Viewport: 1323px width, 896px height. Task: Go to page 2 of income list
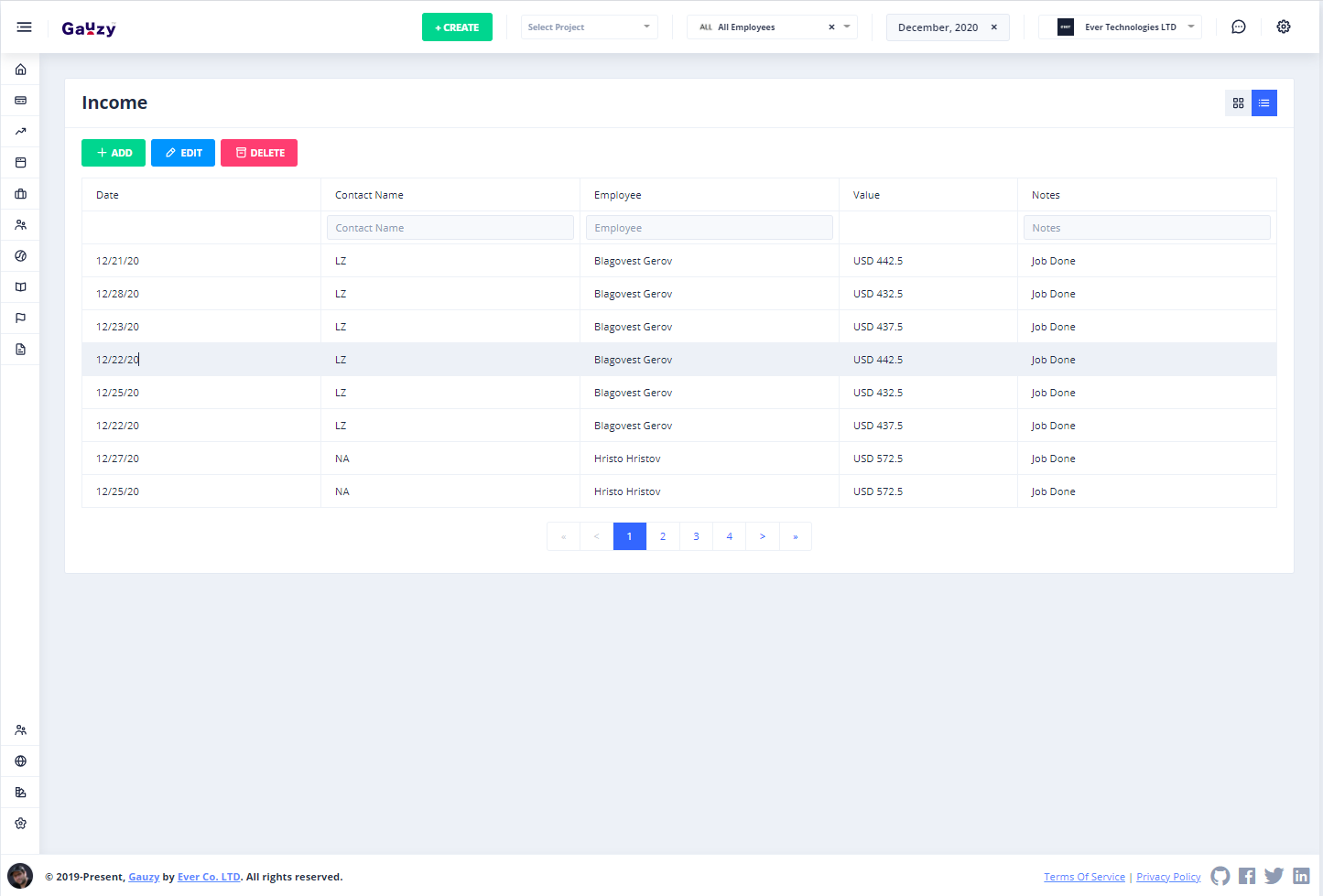click(x=663, y=536)
